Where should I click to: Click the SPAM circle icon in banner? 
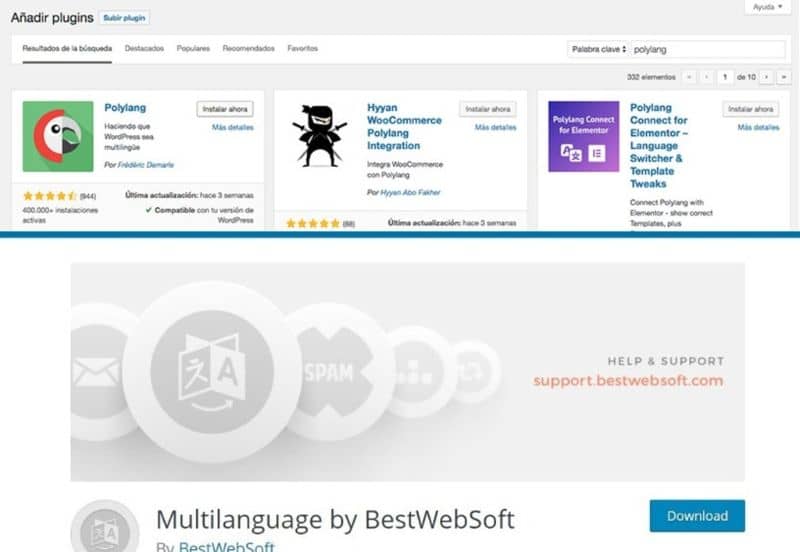(x=329, y=372)
